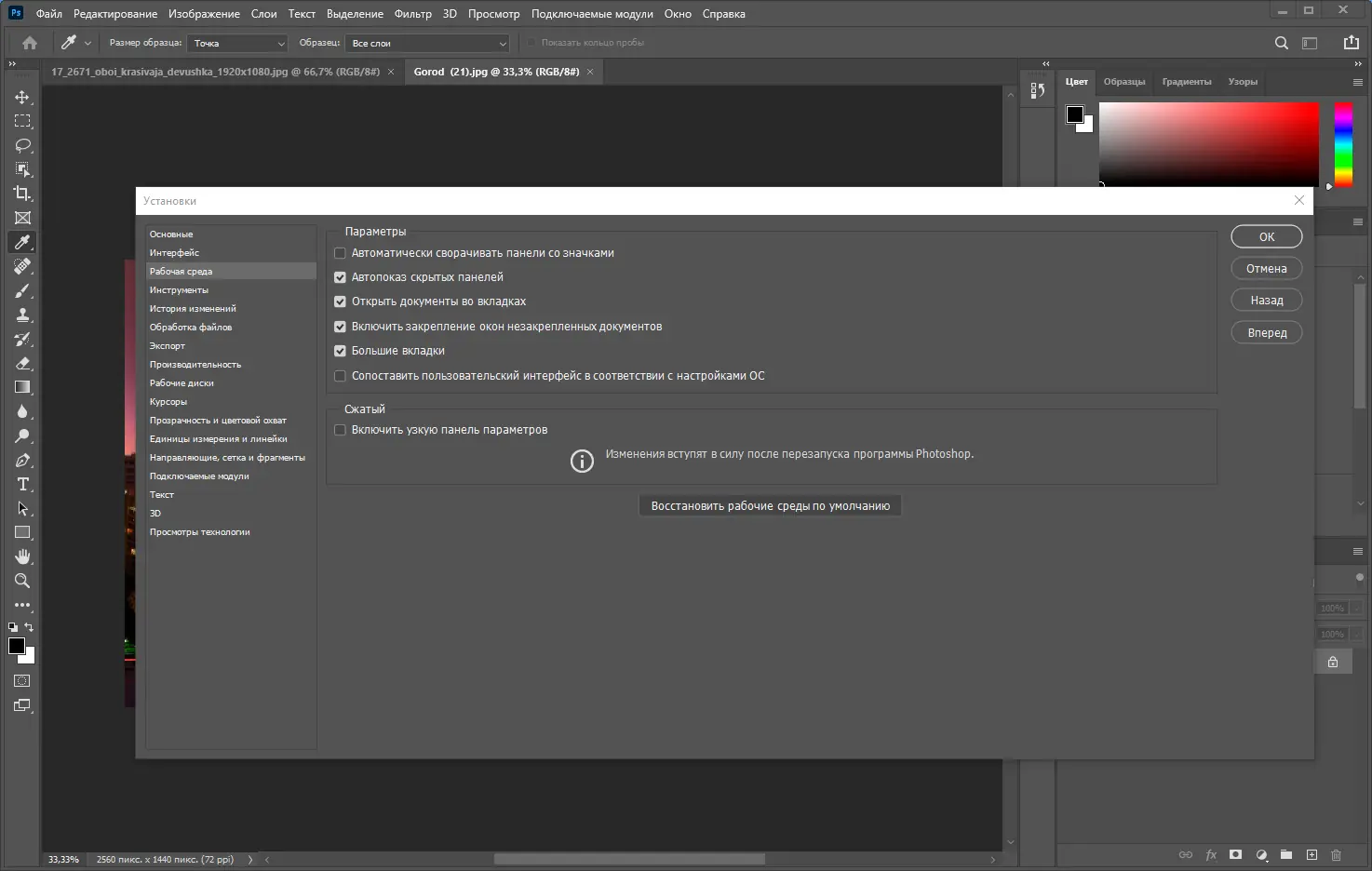Screen dimensions: 1372x871
Task: Enable Включить узкую панель параметров
Action: tap(340, 430)
